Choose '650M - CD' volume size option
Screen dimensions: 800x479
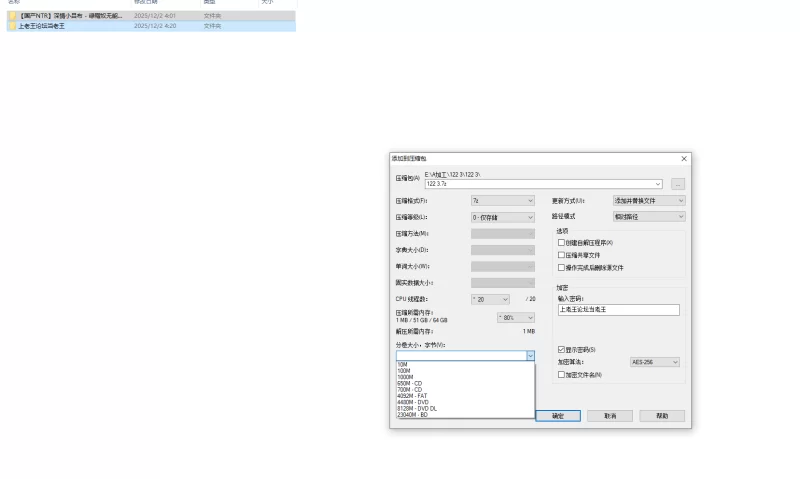pyautogui.click(x=465, y=384)
